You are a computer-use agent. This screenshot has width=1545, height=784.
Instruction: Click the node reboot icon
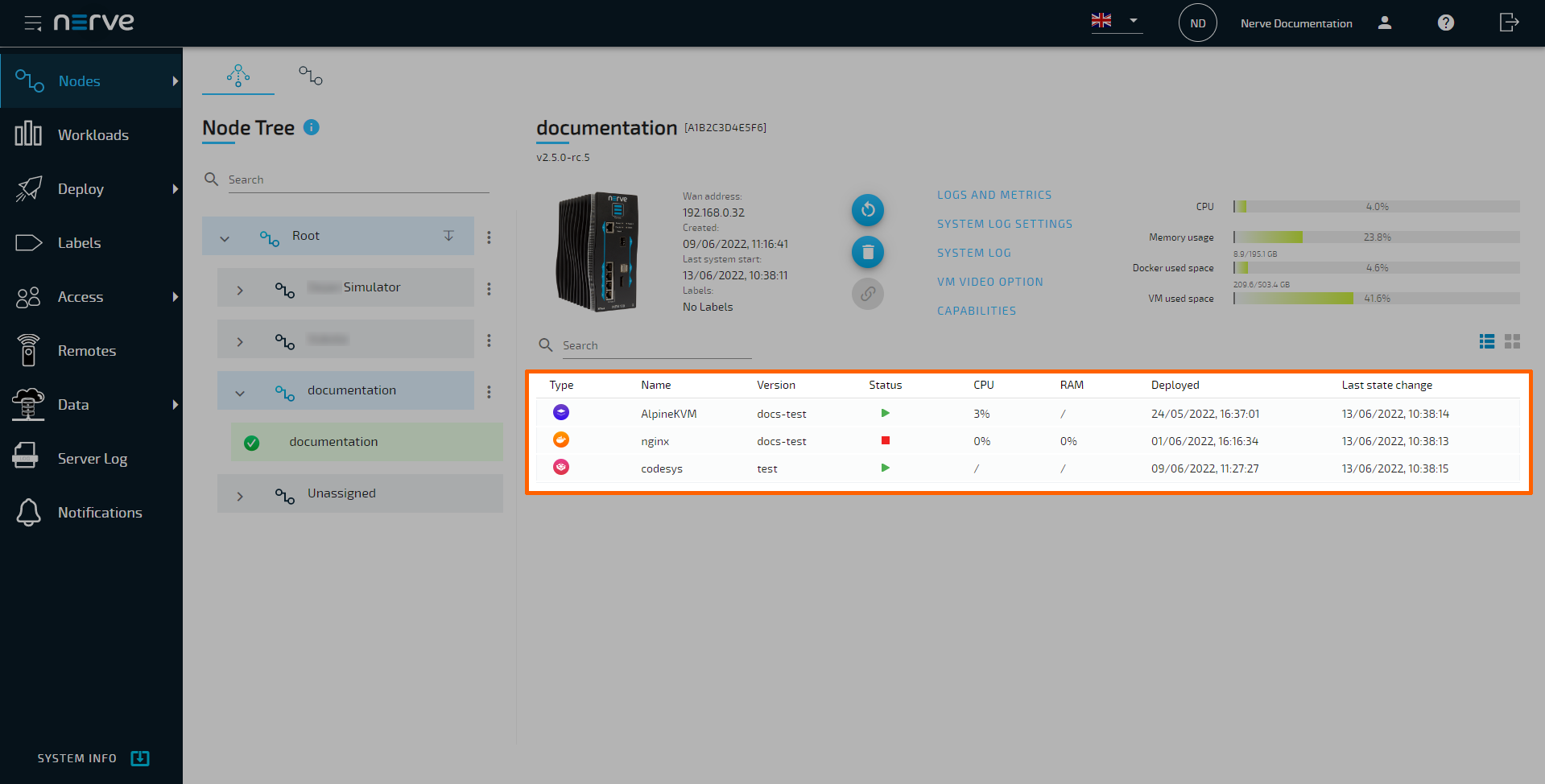[867, 210]
